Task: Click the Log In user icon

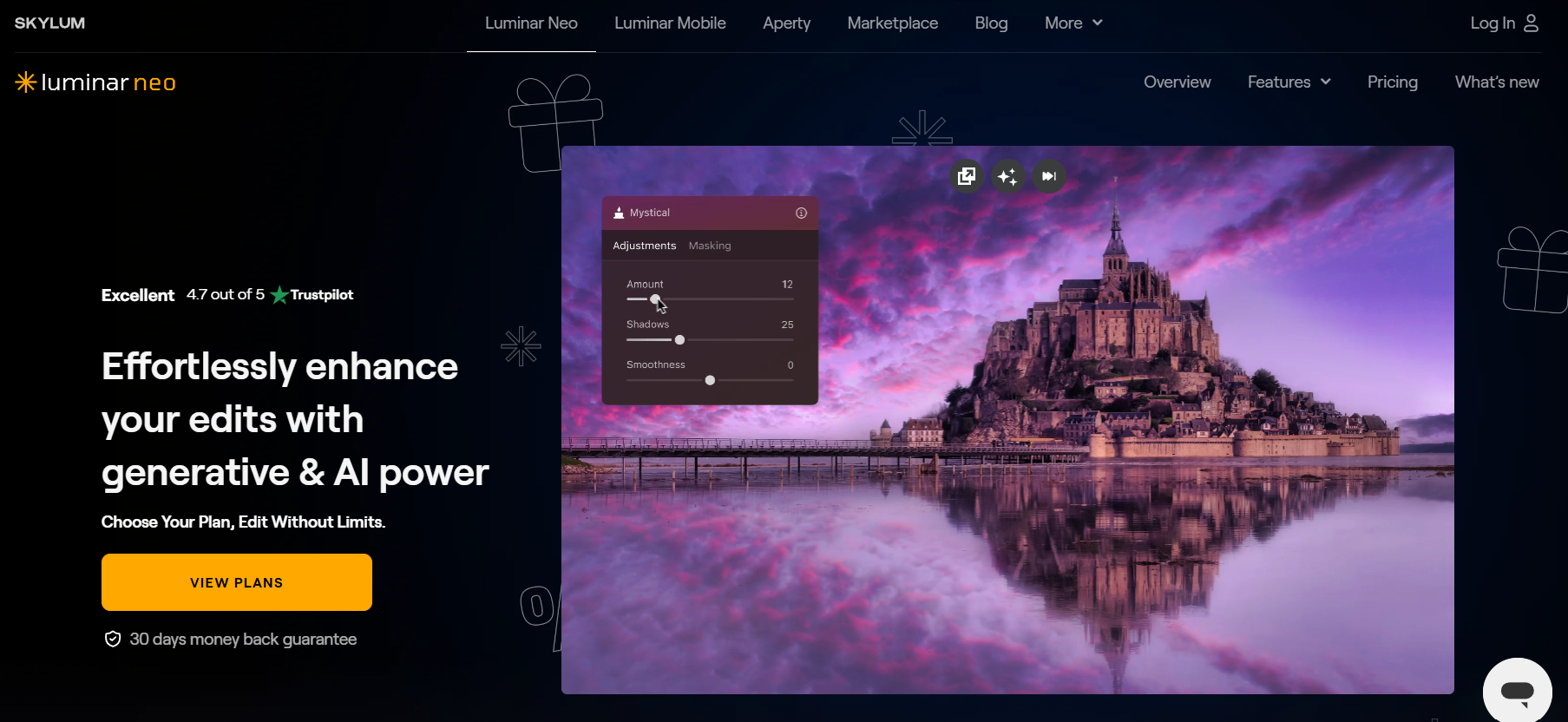Action: [x=1531, y=23]
